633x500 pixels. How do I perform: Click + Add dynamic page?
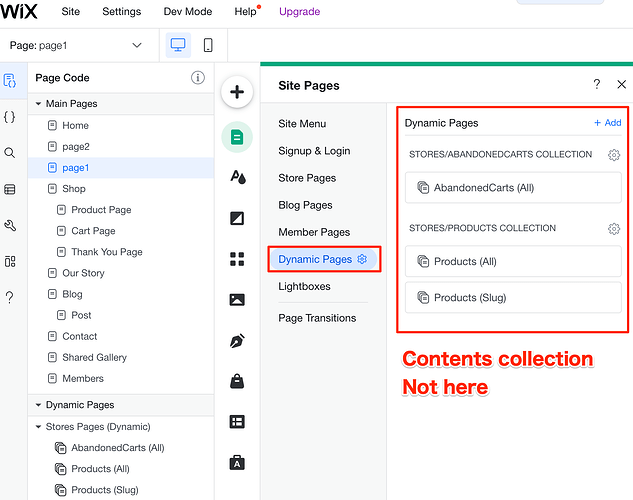pyautogui.click(x=608, y=123)
